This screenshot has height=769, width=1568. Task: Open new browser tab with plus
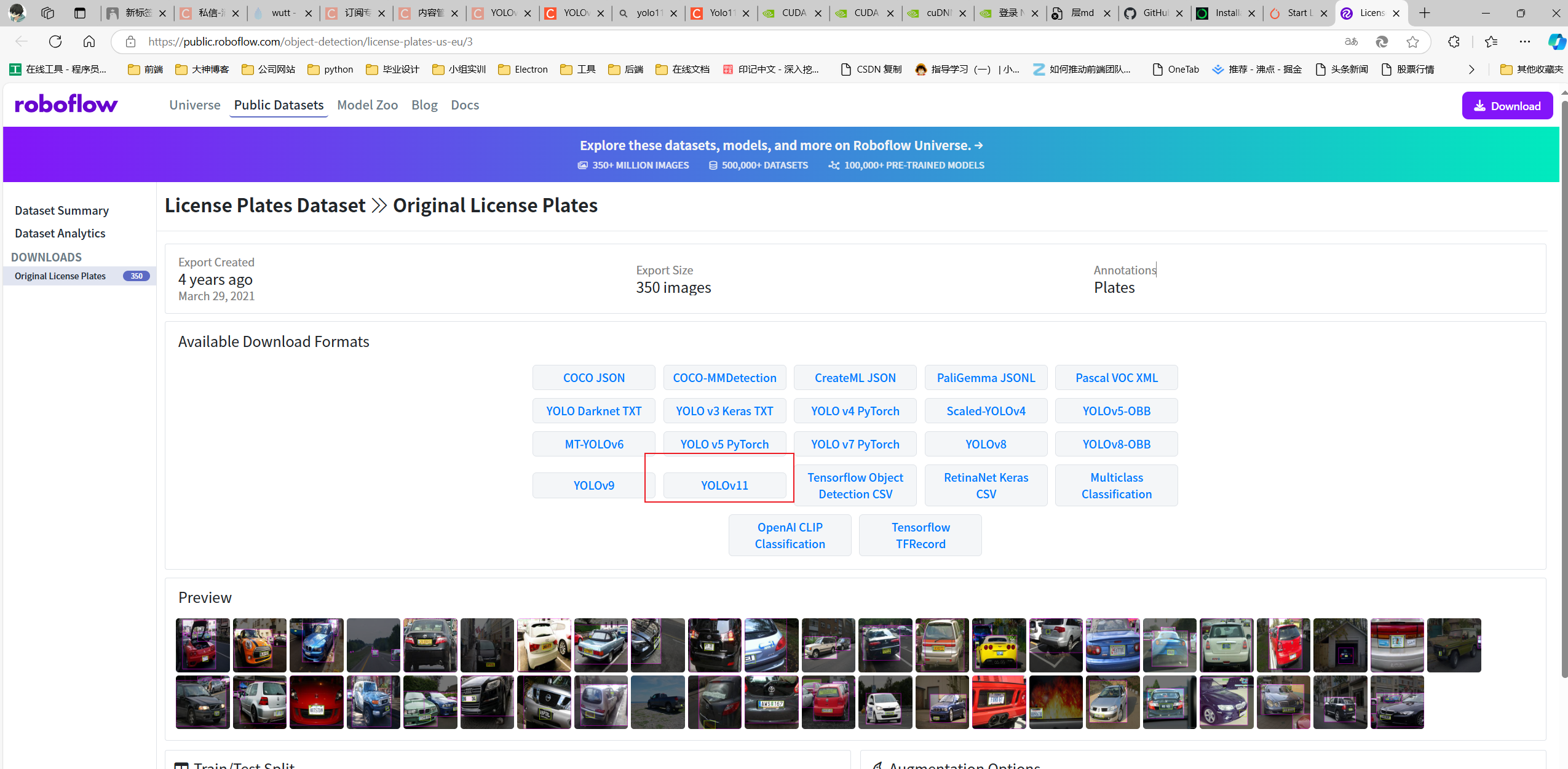coord(1425,13)
